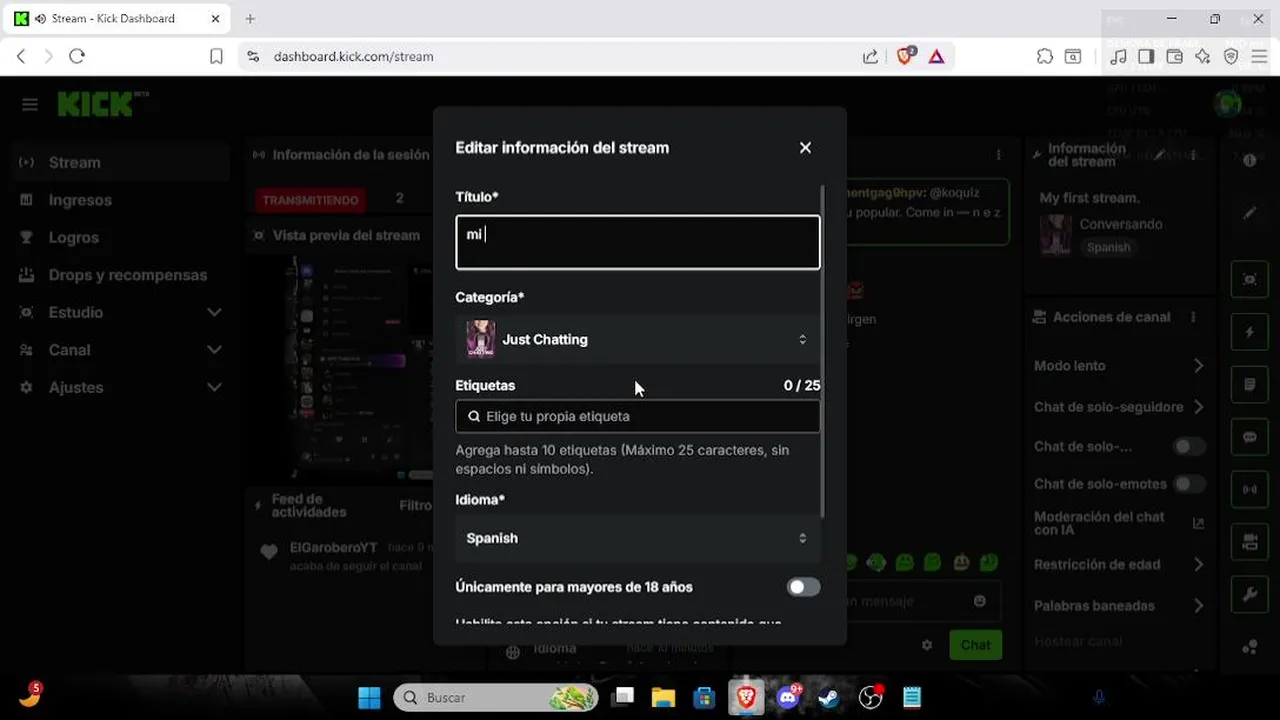Select the Stream - Kick Dashboard tab
Image resolution: width=1280 pixels, height=720 pixels.
(x=115, y=19)
